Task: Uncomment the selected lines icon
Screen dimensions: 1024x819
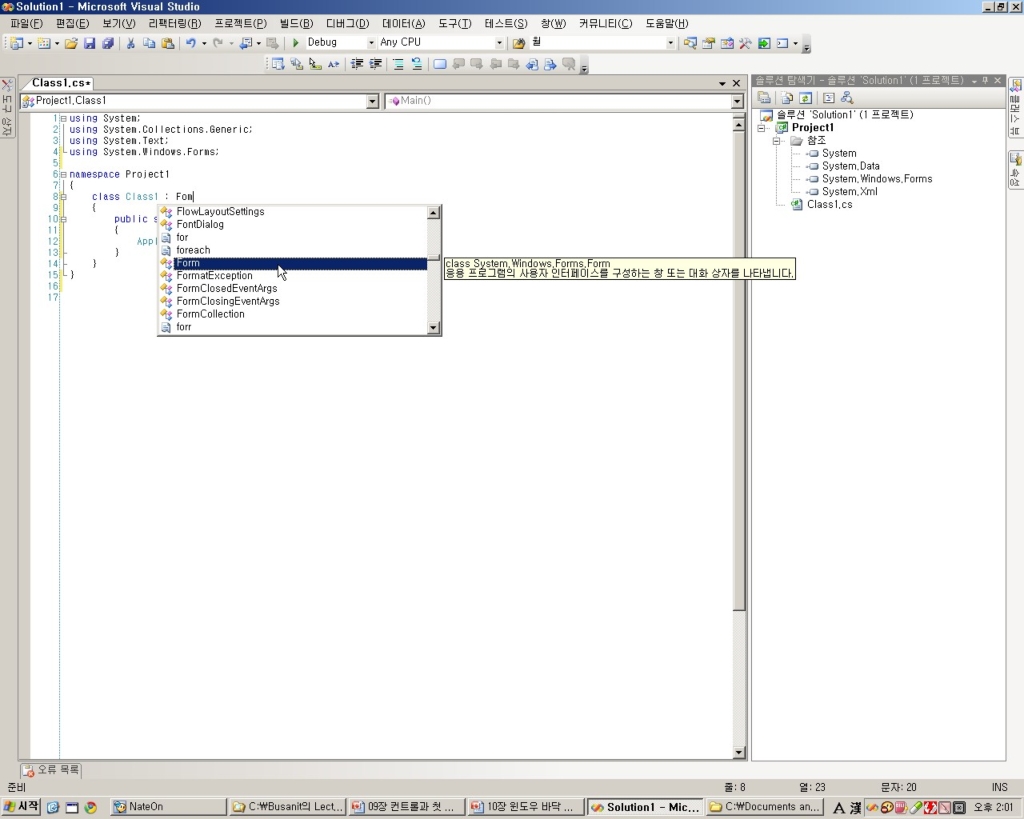Action: point(417,64)
